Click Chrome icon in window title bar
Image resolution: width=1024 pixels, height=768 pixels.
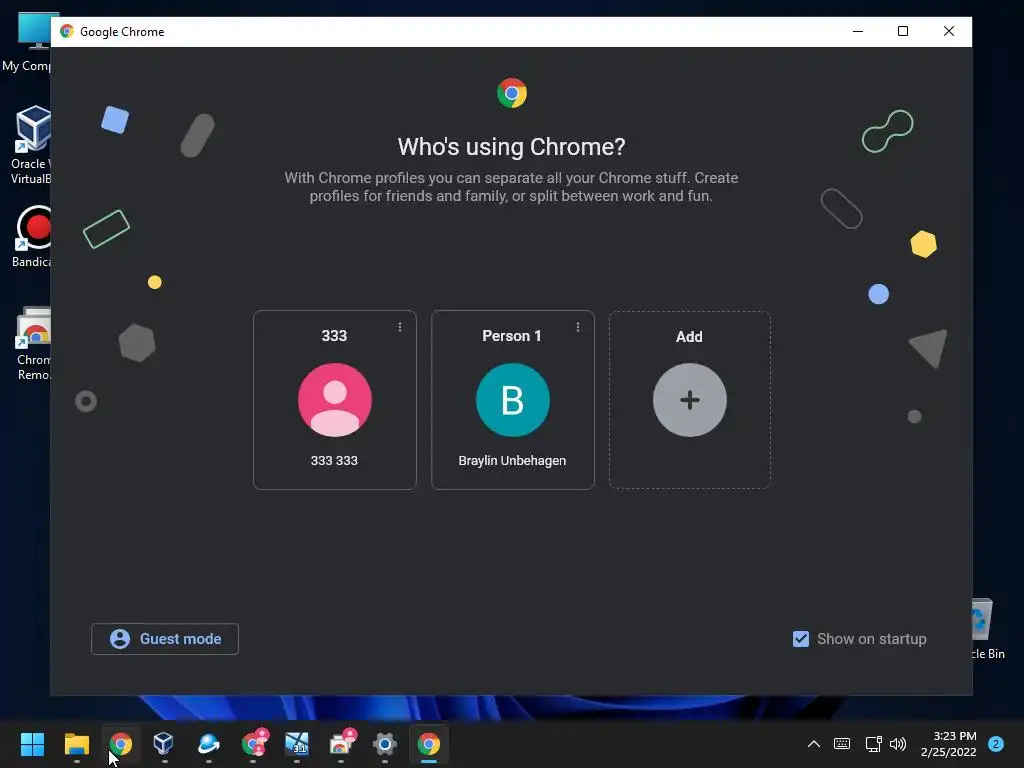click(67, 31)
